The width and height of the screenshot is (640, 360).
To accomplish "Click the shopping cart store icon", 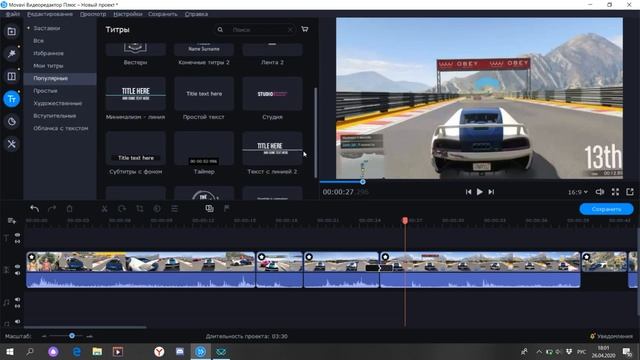I will click(304, 29).
